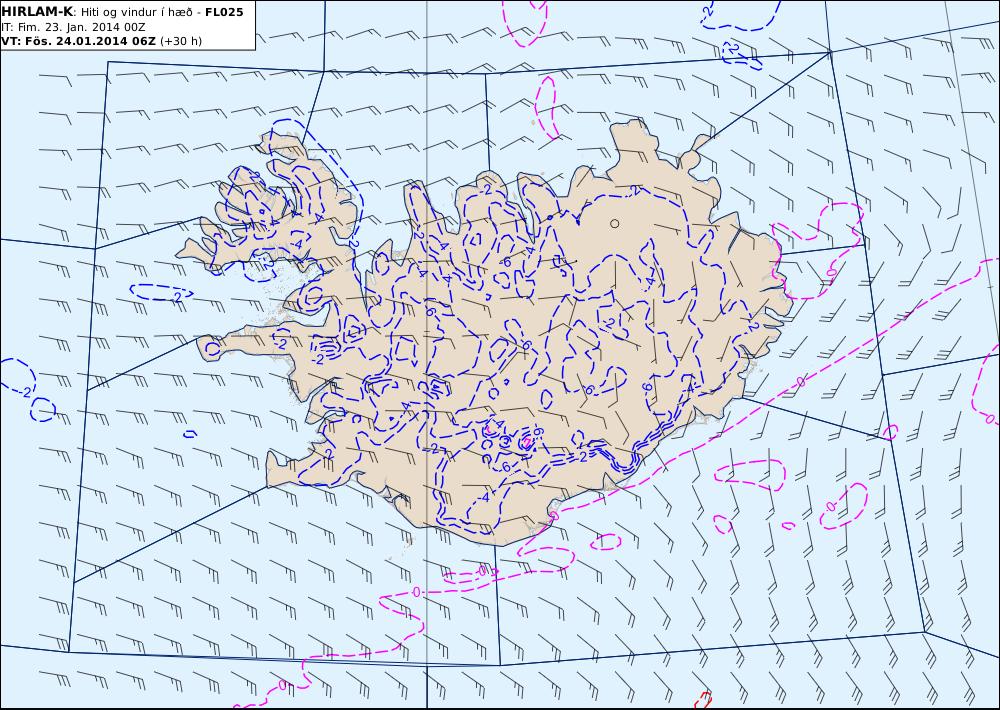Click the red contour mark at bottom edge

point(703,700)
